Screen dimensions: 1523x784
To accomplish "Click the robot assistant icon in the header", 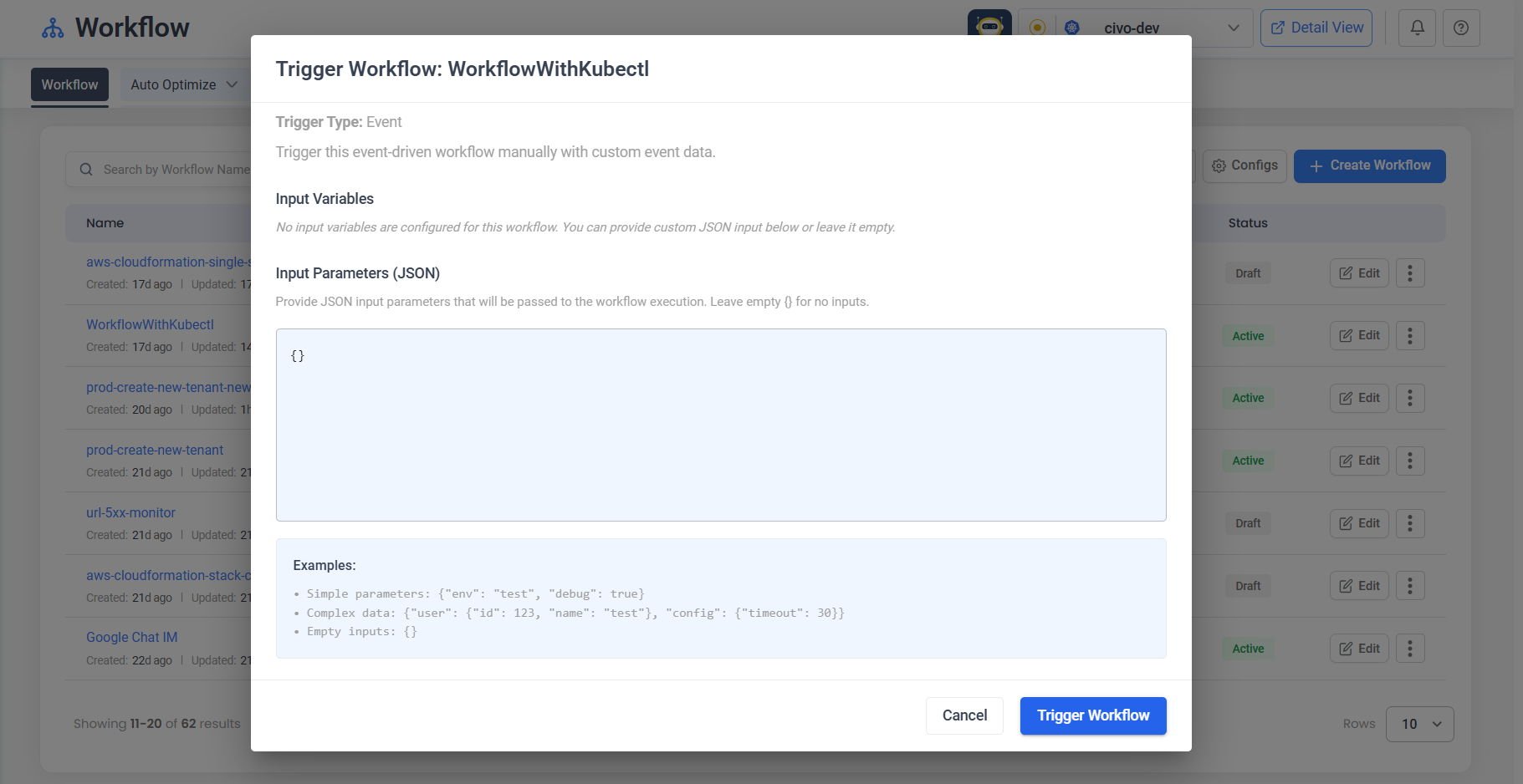I will pyautogui.click(x=989, y=28).
